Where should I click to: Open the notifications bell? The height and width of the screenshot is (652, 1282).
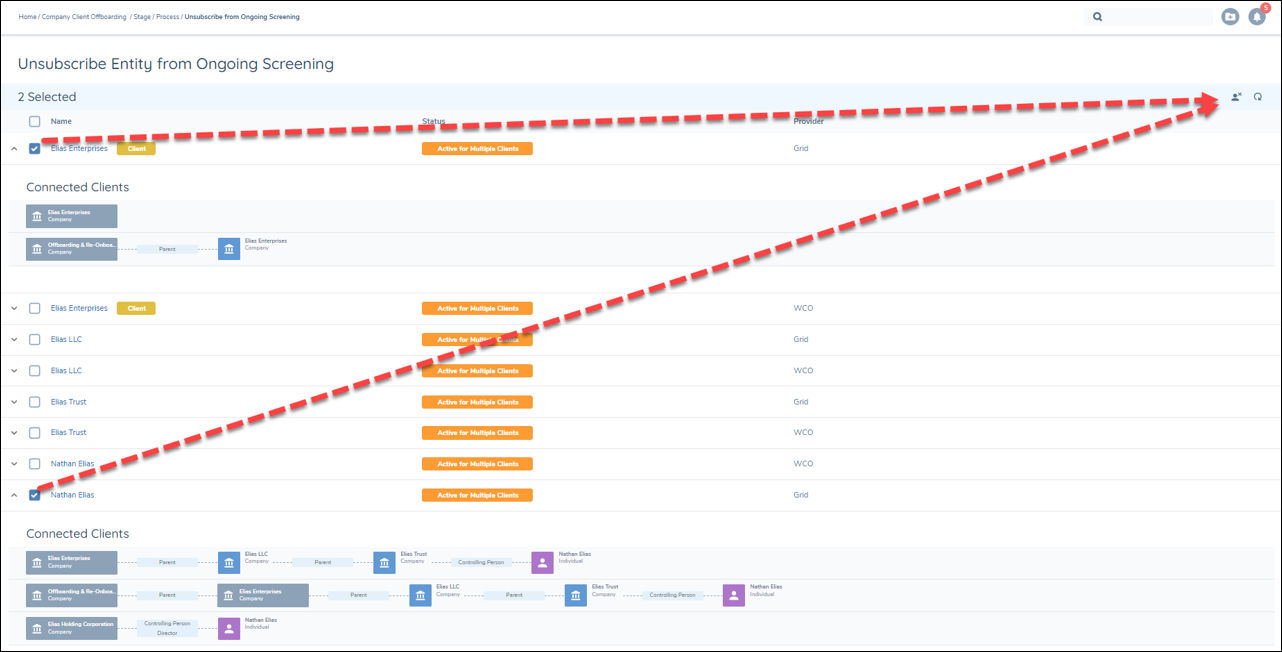[x=1257, y=17]
